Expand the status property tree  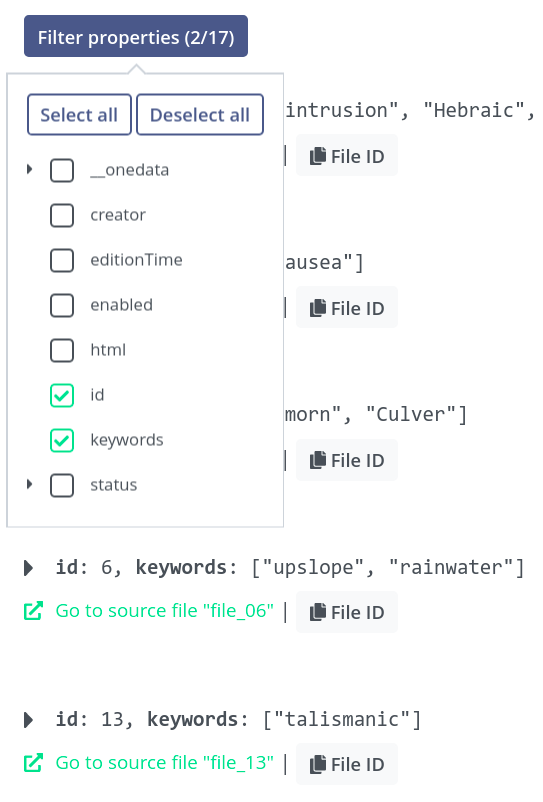29,484
